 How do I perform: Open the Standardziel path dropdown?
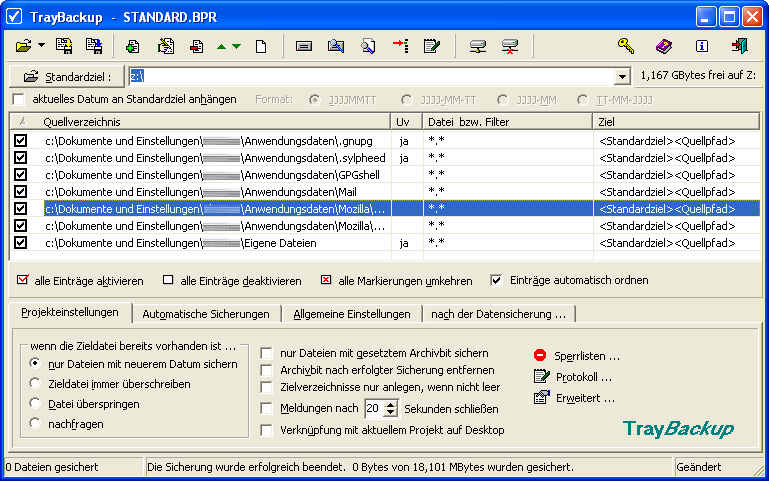tap(622, 76)
